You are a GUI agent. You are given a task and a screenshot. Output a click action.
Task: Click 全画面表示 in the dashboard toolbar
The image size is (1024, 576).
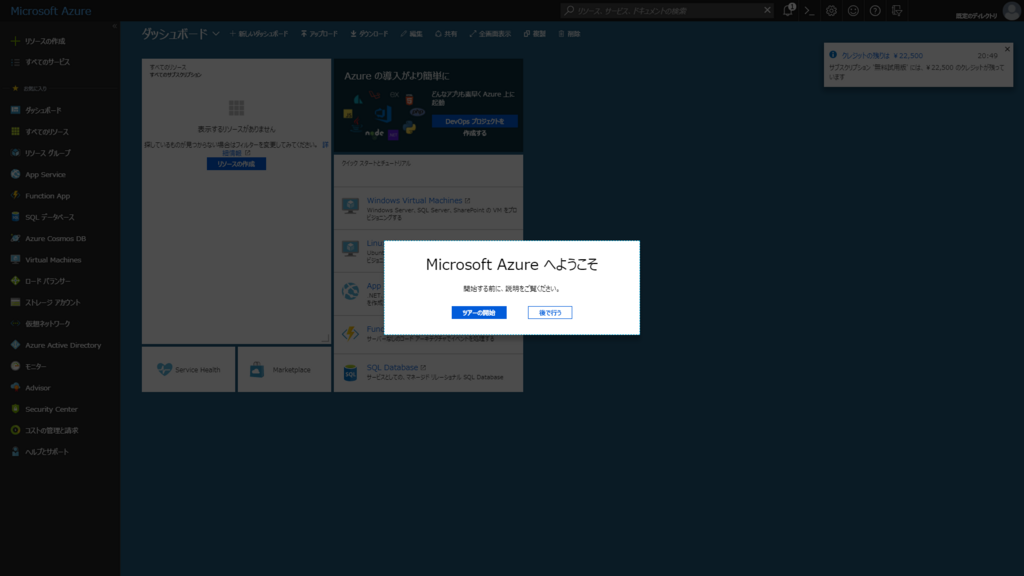point(490,34)
